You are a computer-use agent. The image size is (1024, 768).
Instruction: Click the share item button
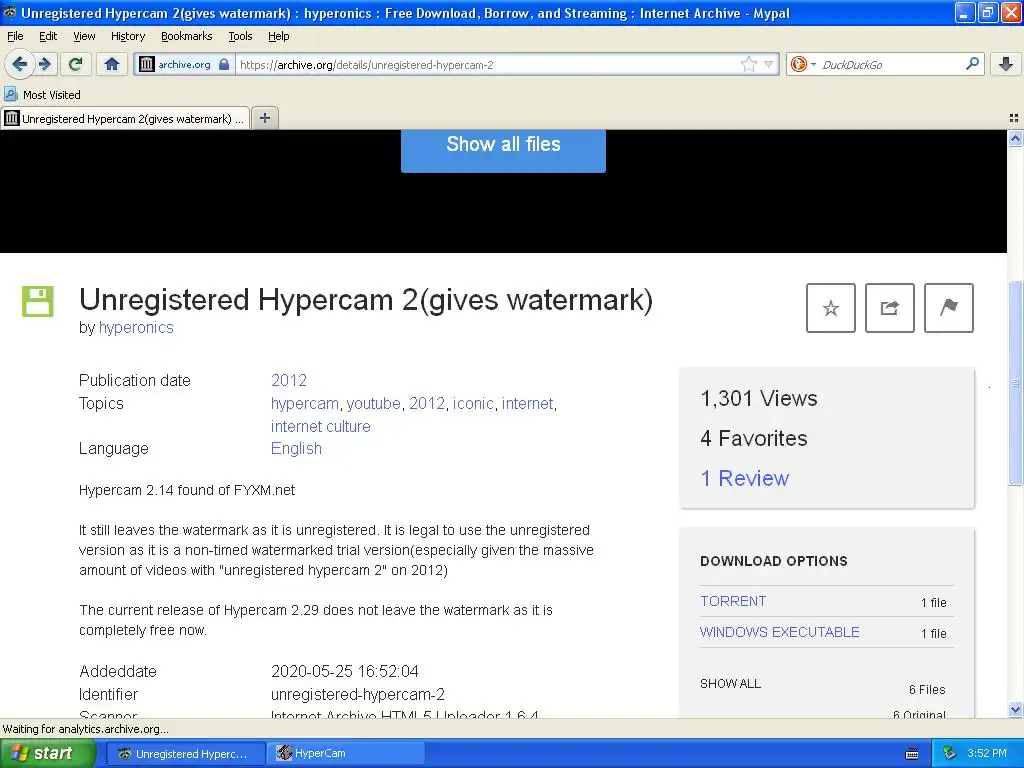(889, 308)
